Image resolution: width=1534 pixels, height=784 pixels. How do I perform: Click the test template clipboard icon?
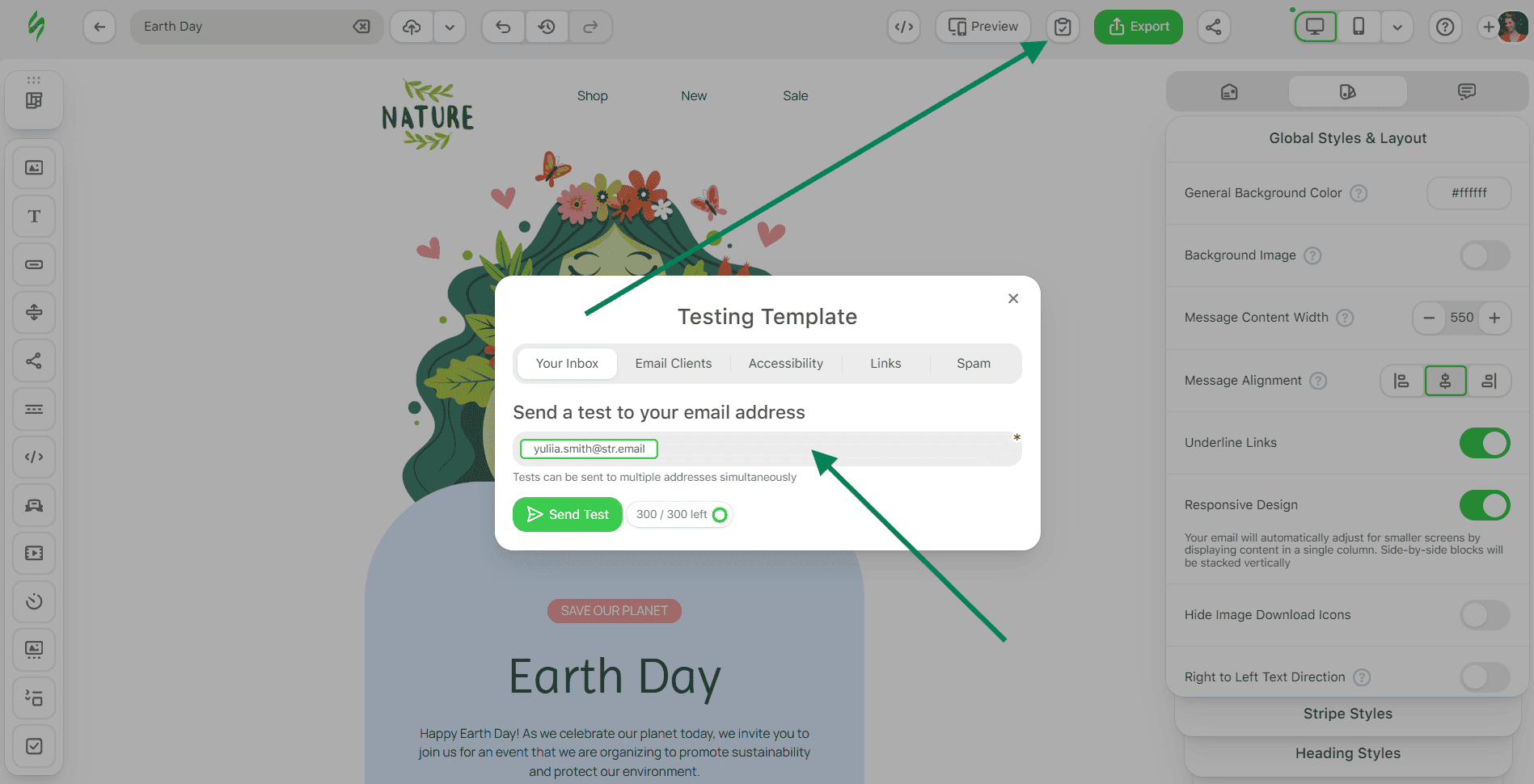pyautogui.click(x=1063, y=27)
